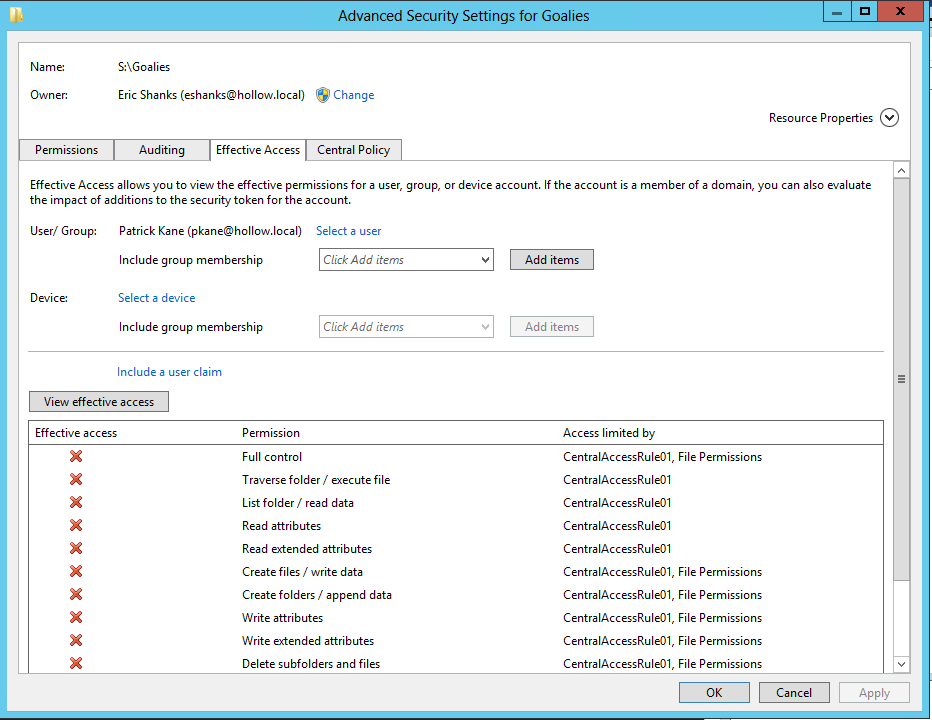Click denied icon for Delete subfolders and files
Screen dimensions: 932x720
(76, 664)
